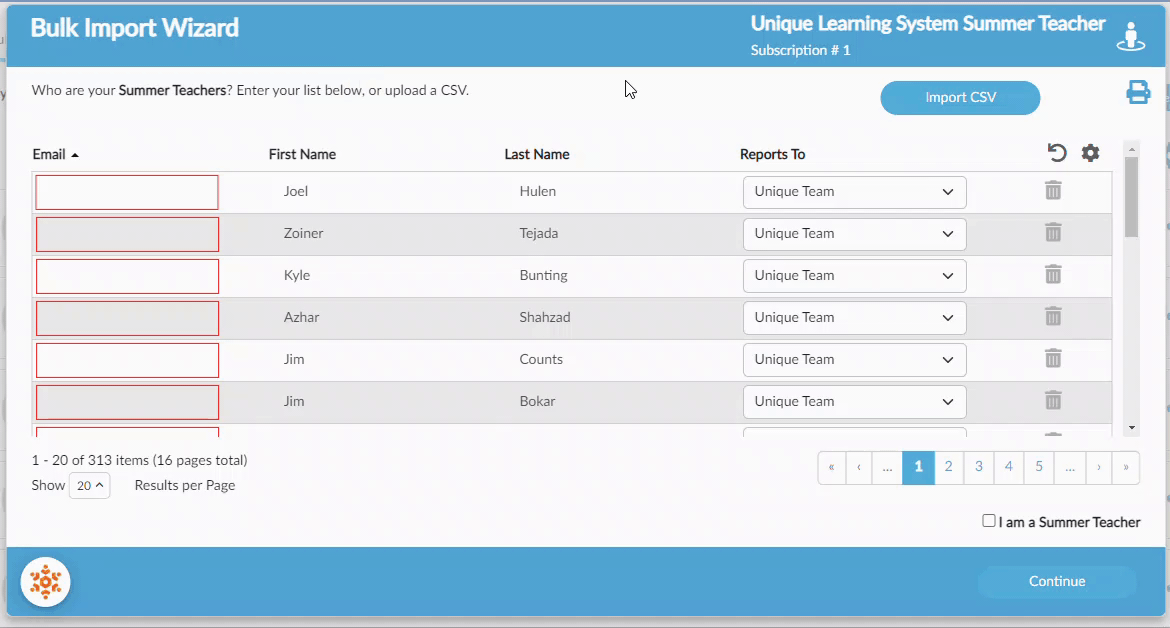The height and width of the screenshot is (628, 1170).
Task: Go to page 5 of results
Action: [x=1039, y=467]
